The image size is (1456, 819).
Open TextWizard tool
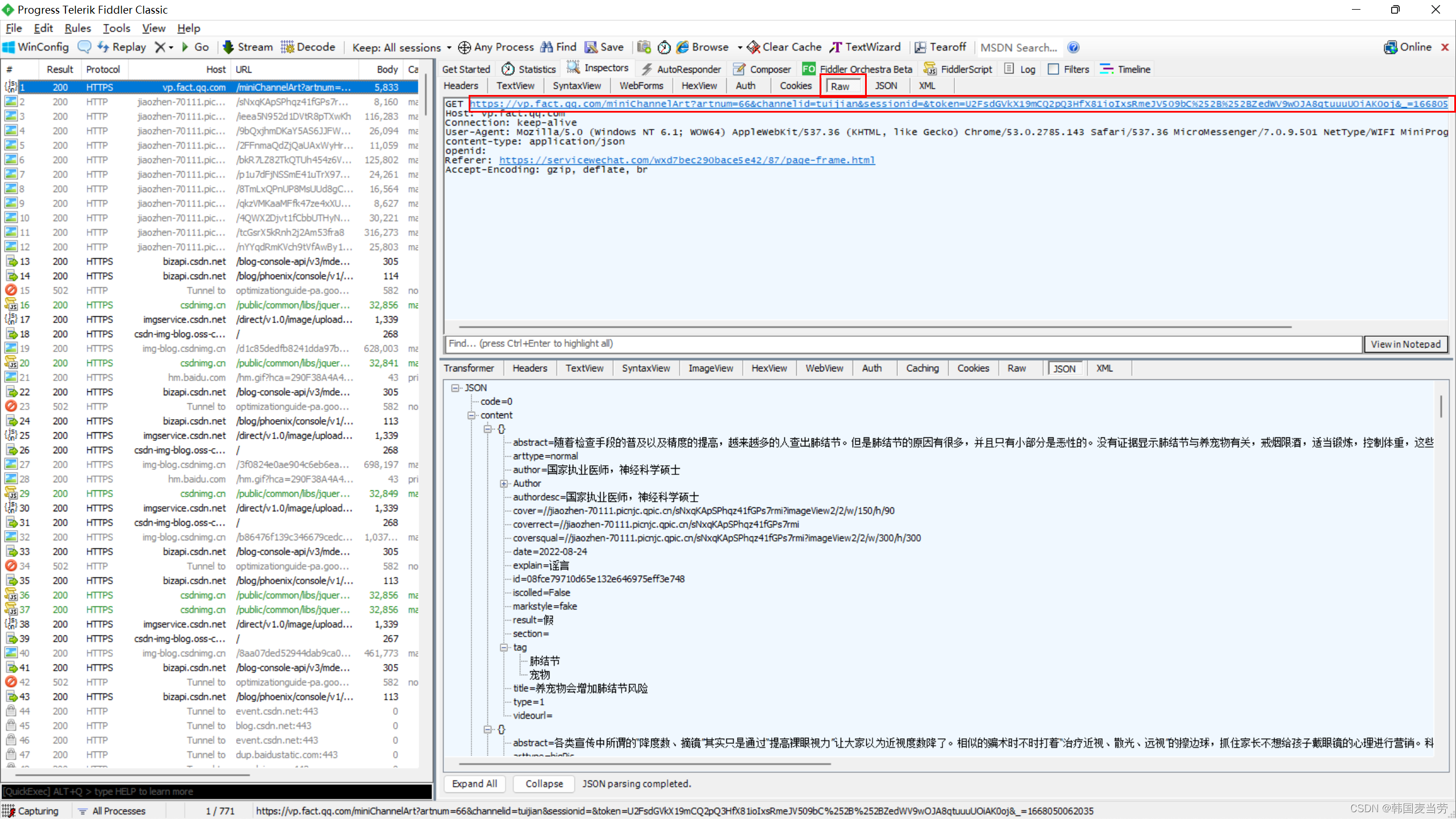[865, 47]
